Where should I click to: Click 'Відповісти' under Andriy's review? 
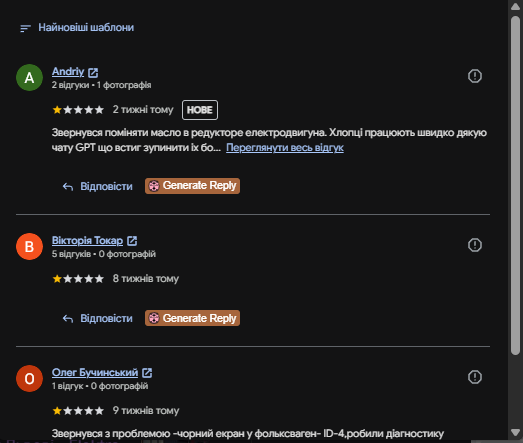coord(97,186)
